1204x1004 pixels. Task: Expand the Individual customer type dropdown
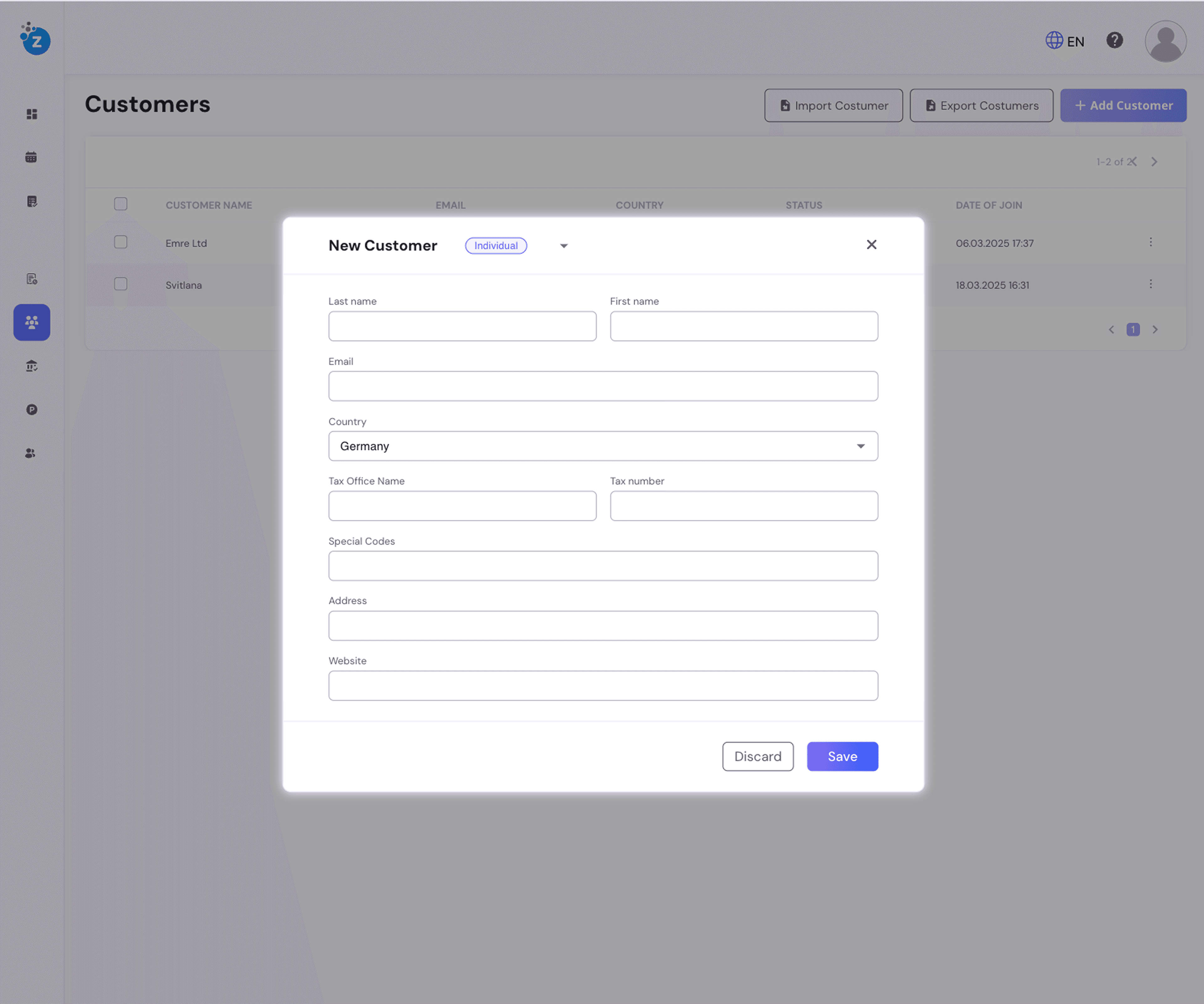563,246
